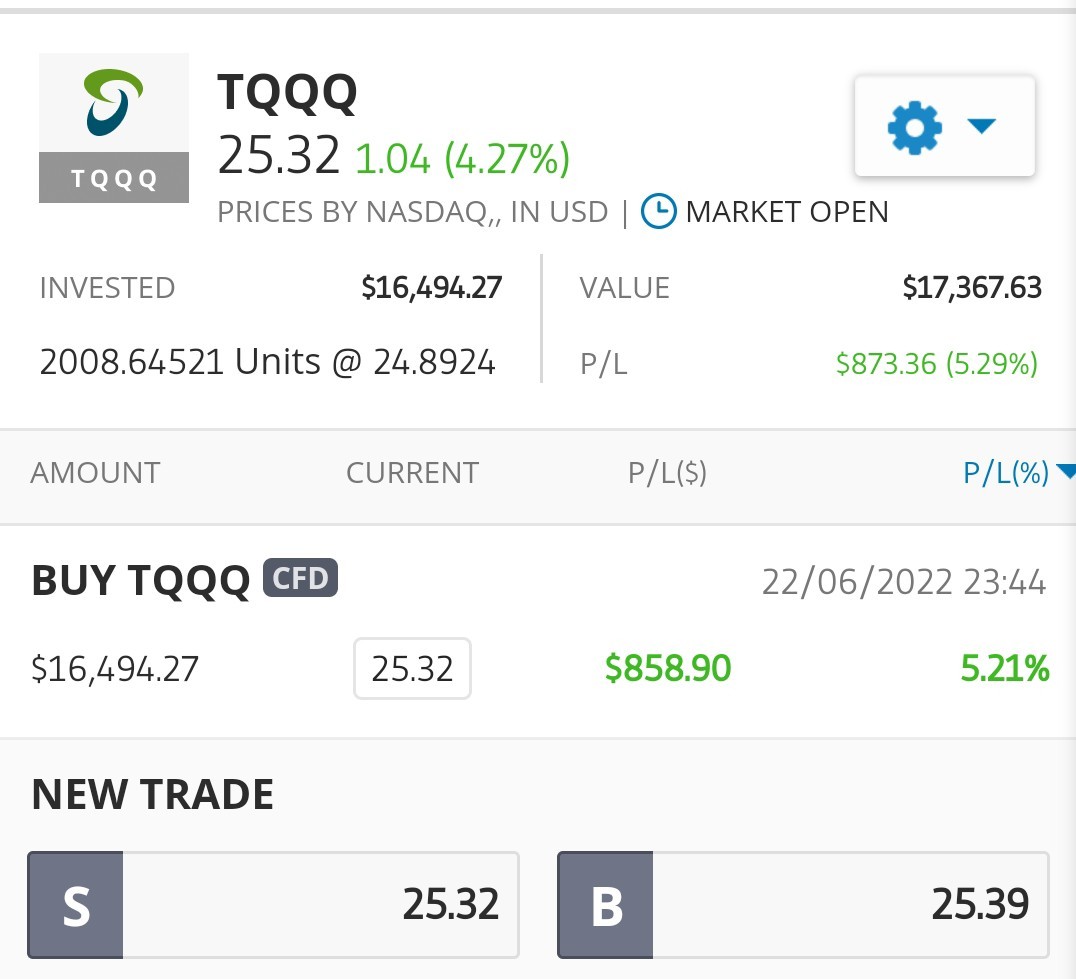The image size is (1076, 979).
Task: Click the $858.90 profit value
Action: coord(668,668)
